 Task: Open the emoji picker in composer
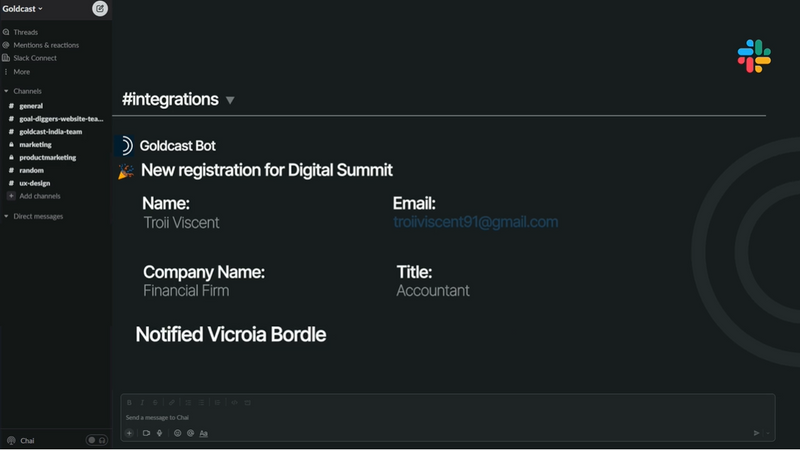[x=177, y=433]
